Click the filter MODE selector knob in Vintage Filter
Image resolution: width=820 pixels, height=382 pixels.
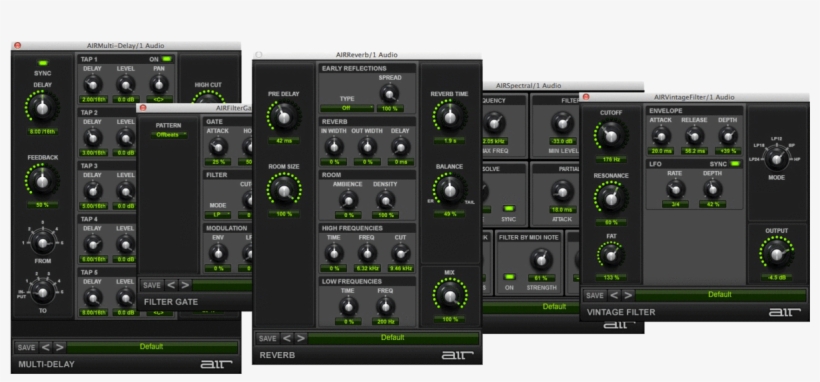(777, 158)
